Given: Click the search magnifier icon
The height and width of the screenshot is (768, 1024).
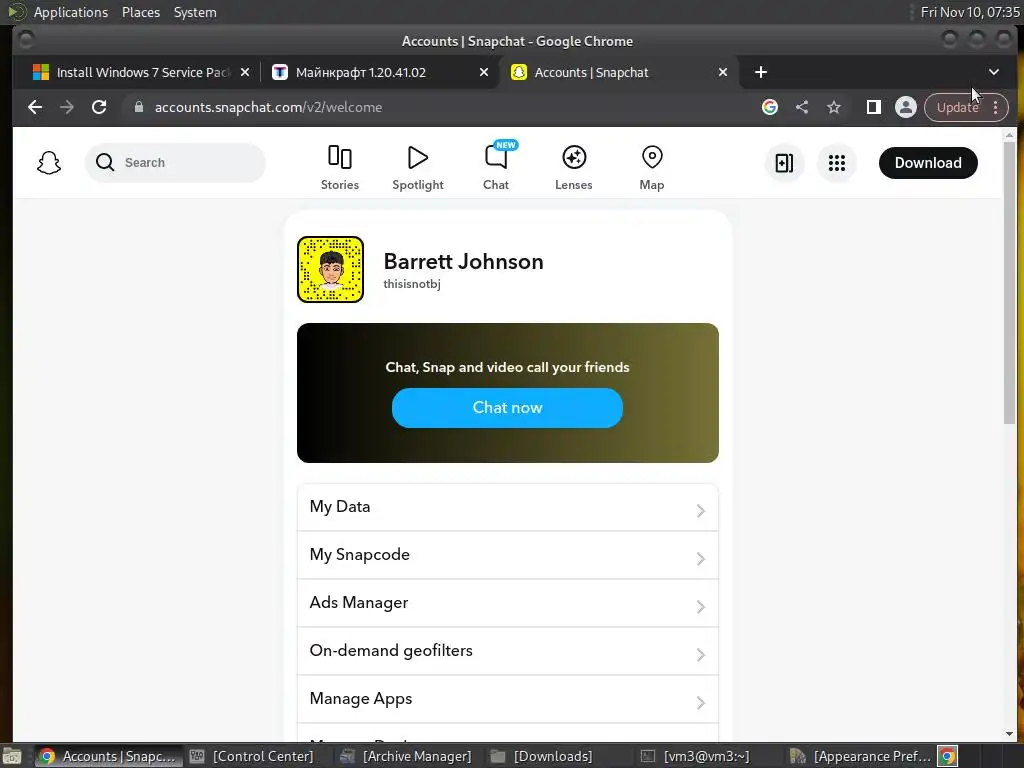Looking at the screenshot, I should pos(104,163).
